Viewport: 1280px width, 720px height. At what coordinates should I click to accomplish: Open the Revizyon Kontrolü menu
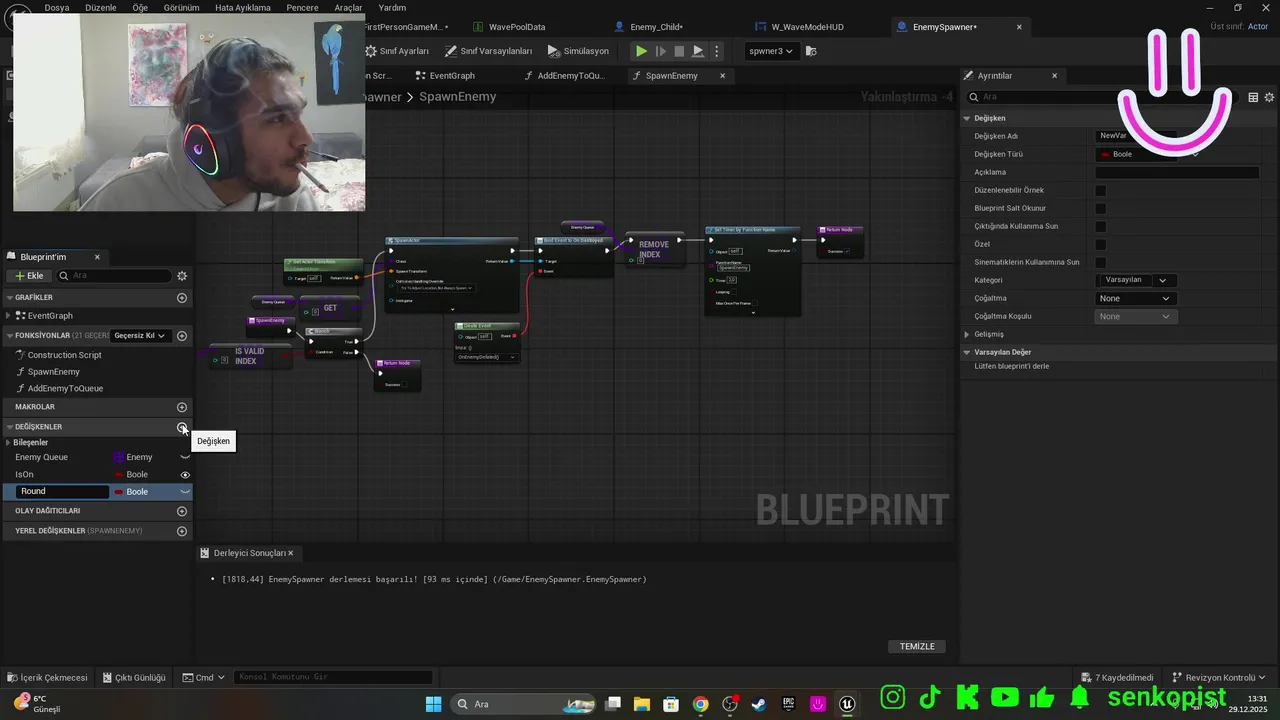[1219, 677]
